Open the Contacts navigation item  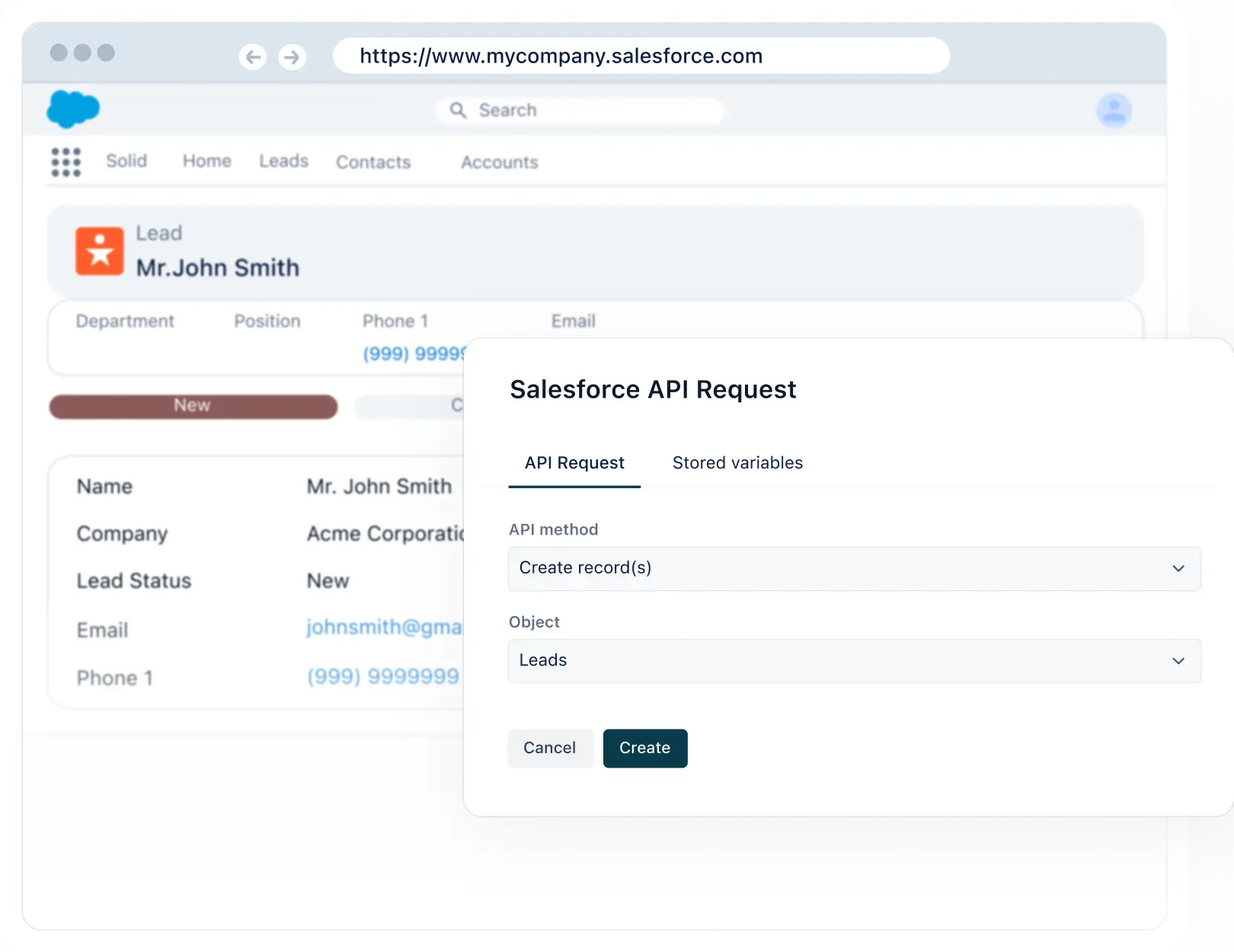click(373, 162)
